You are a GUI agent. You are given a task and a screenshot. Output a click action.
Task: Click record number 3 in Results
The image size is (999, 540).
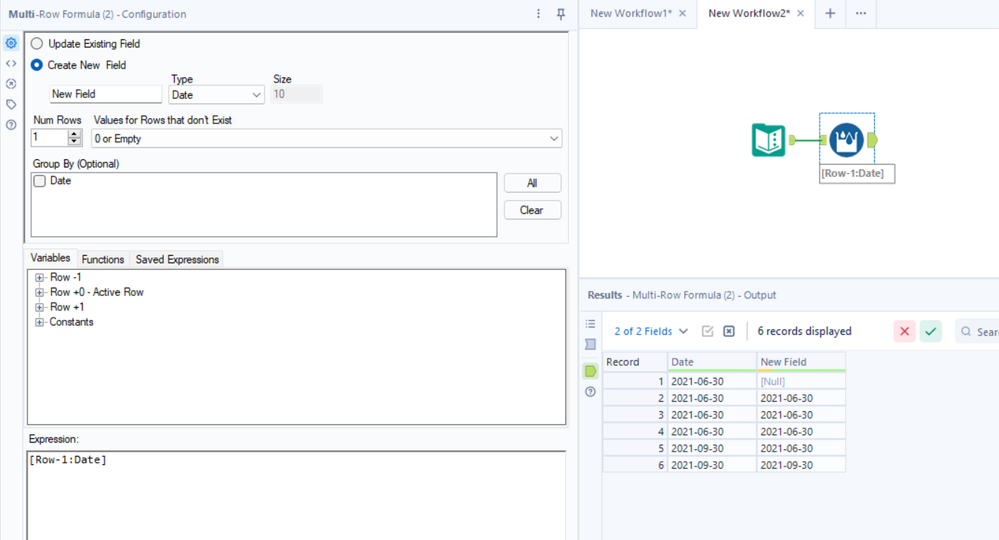coord(635,415)
